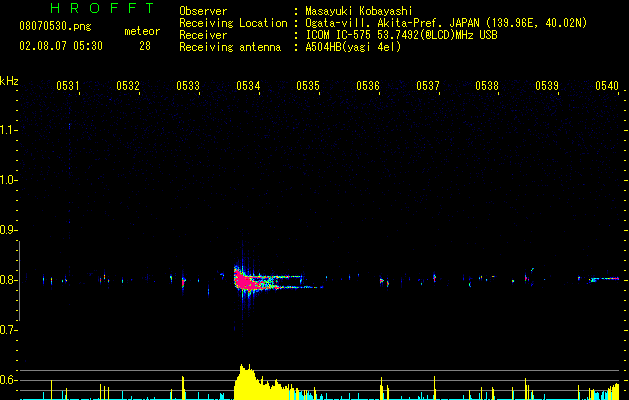Click the 0.7 kHz axis label

(x=7, y=330)
